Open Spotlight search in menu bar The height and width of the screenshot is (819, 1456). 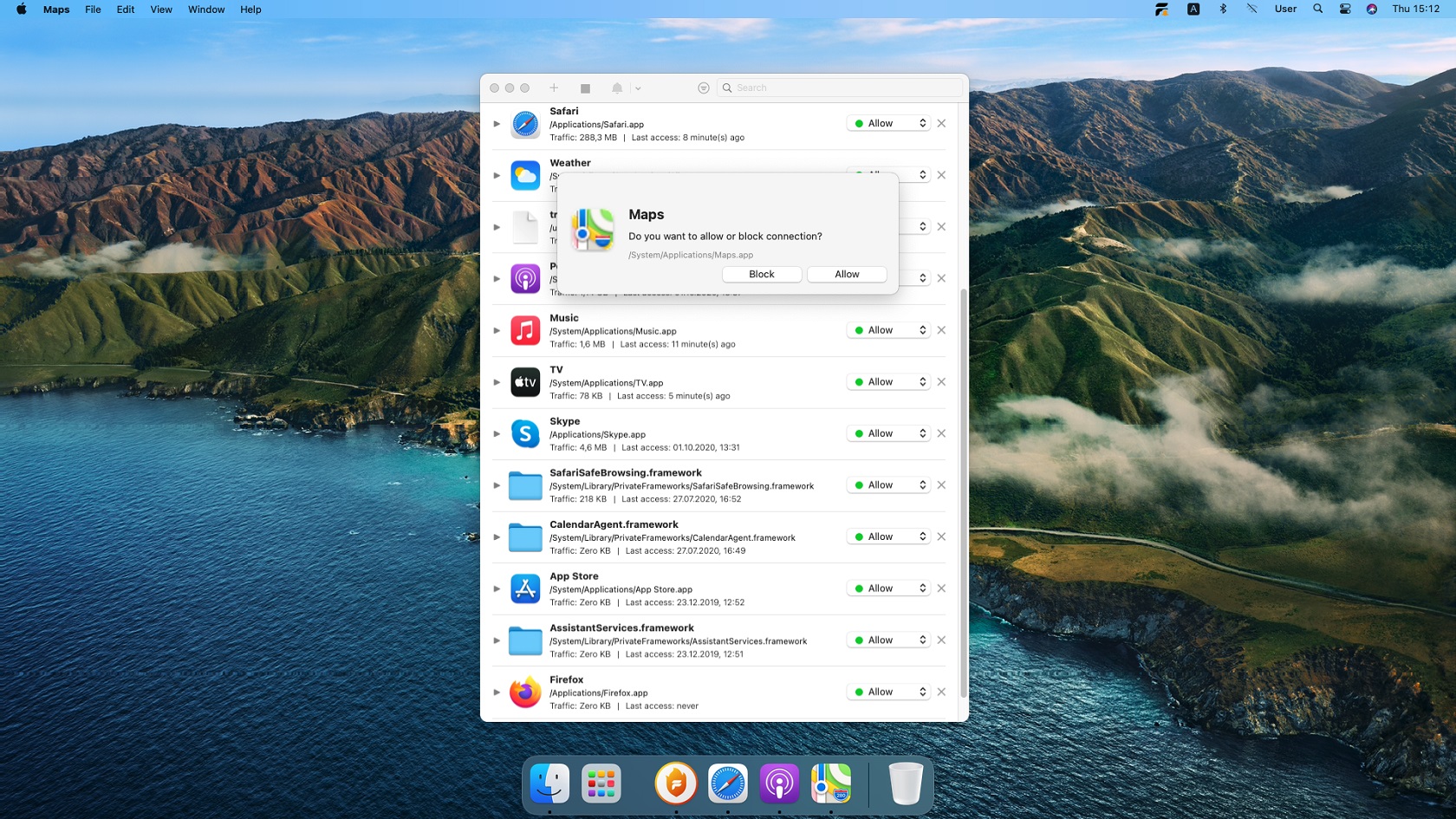(x=1317, y=9)
